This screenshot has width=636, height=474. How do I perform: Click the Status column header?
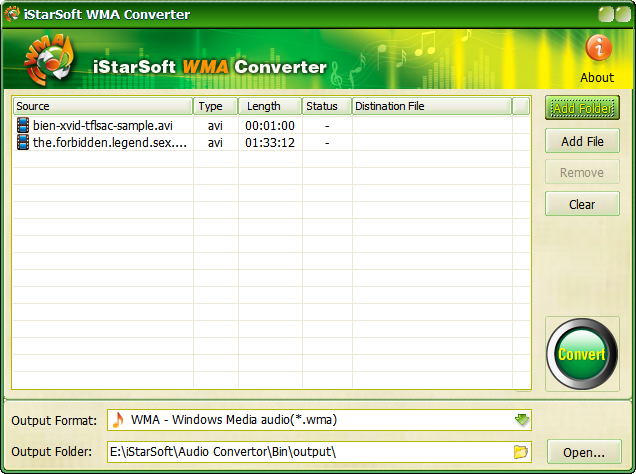(326, 106)
